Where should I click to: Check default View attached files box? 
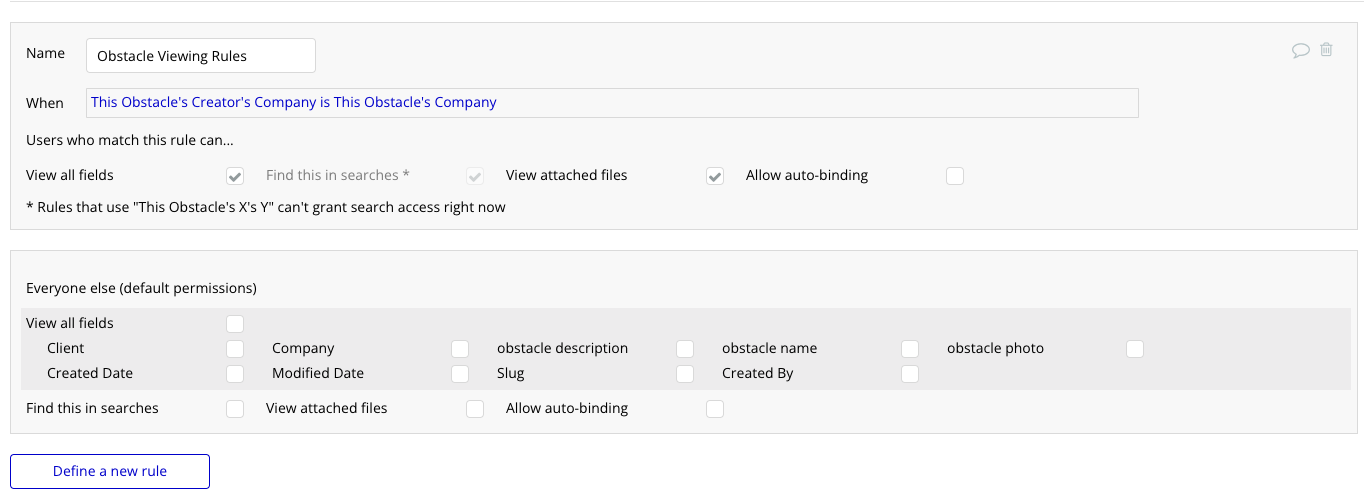[475, 409]
